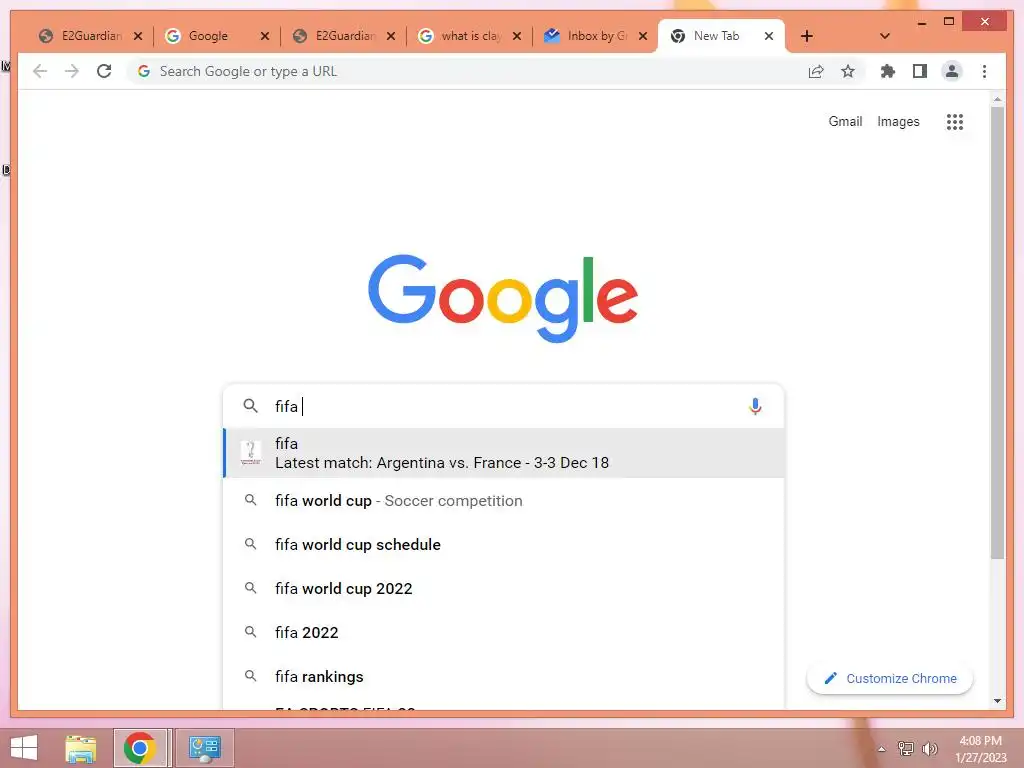This screenshot has width=1024, height=768.
Task: Close the 'what is clay' tab
Action: [517, 36]
